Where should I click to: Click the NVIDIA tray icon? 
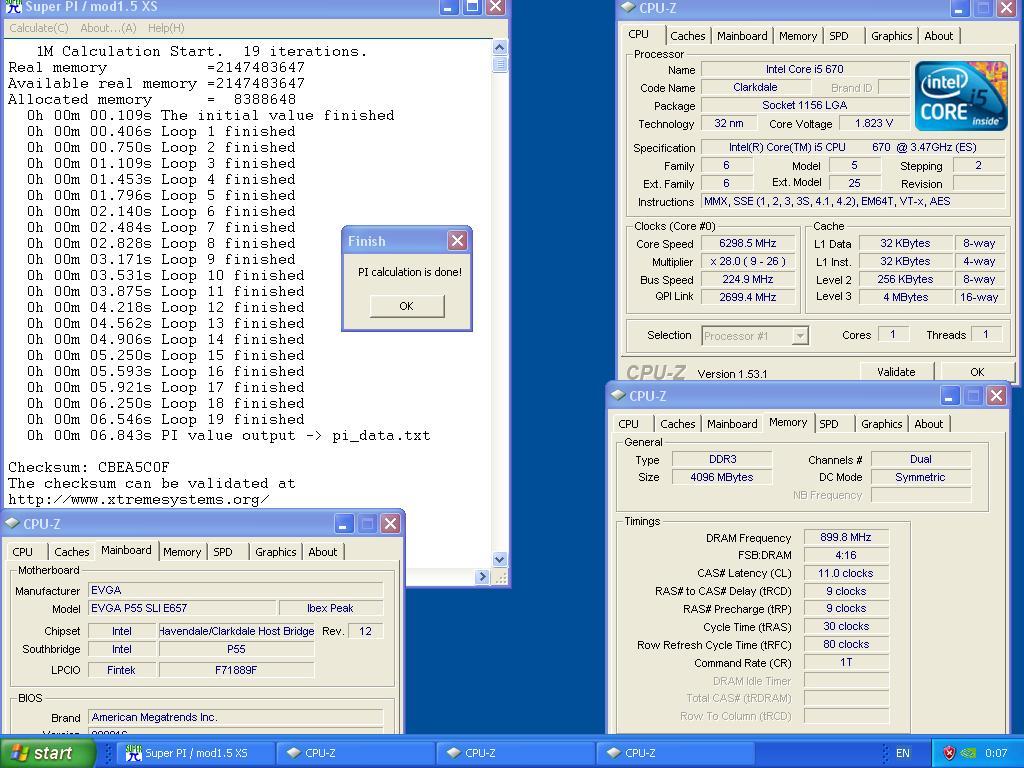[x=968, y=753]
